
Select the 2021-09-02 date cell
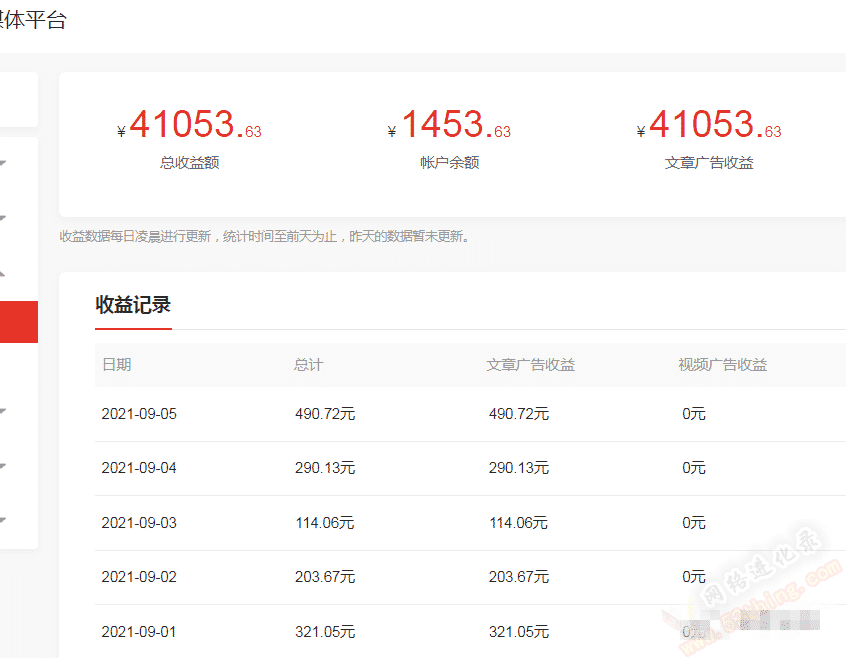(139, 577)
